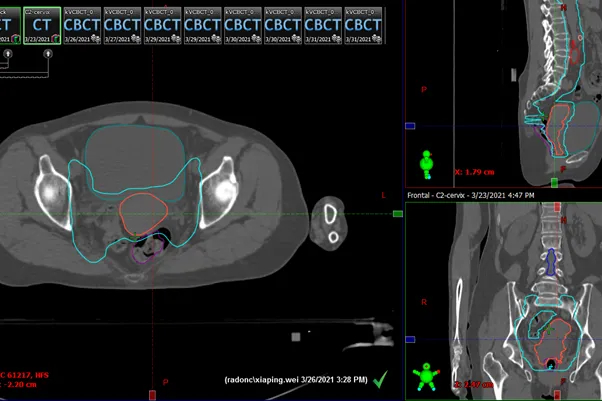Select the first CBCT thumbnail dated 3/31/2021
The image size is (602, 401).
click(x=323, y=25)
